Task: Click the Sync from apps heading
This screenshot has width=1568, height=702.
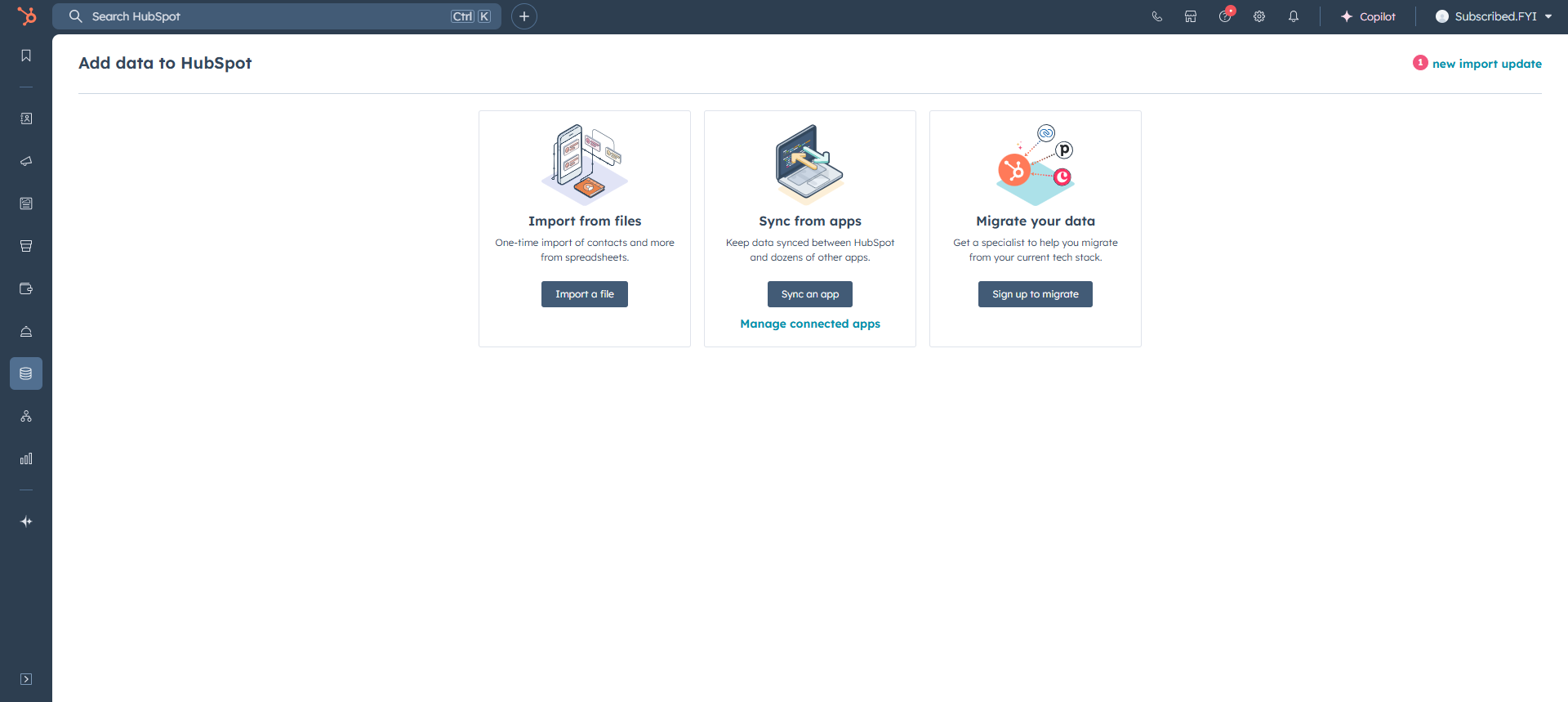Action: click(810, 221)
